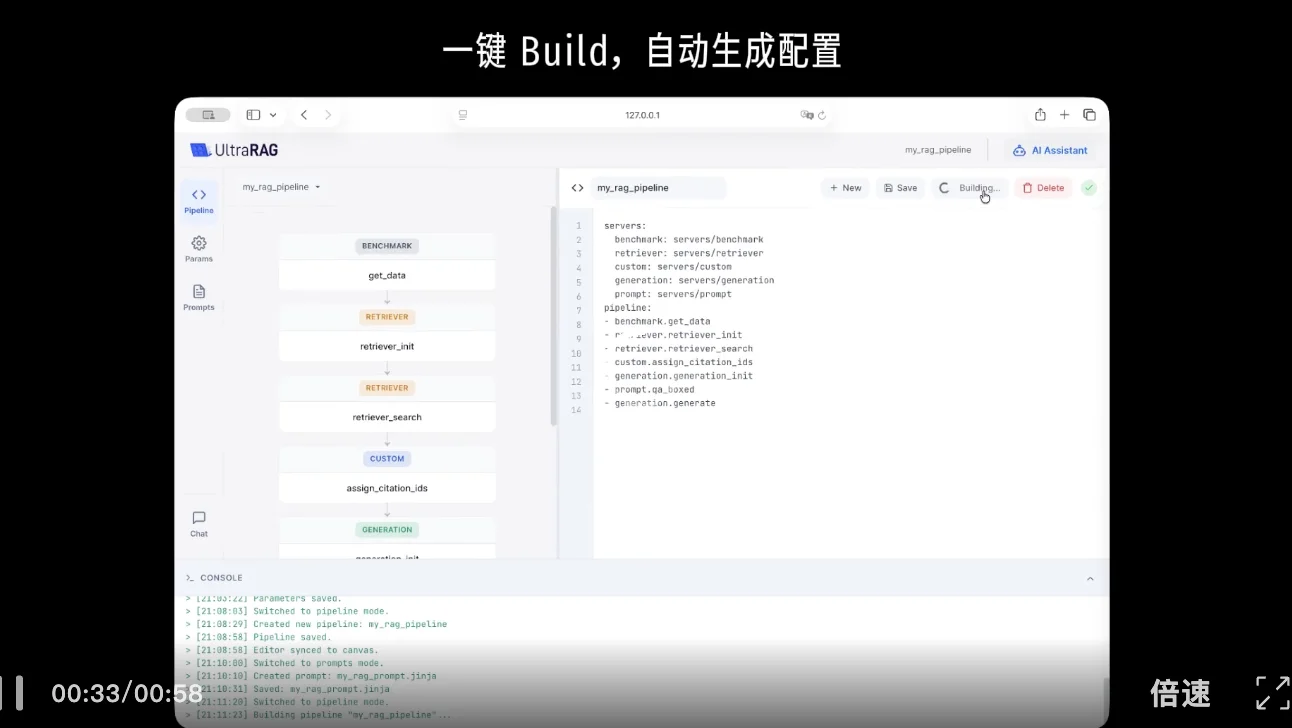Viewport: 1292px width, 728px height.
Task: Select Pipeline in the left sidebar
Action: [198, 201]
